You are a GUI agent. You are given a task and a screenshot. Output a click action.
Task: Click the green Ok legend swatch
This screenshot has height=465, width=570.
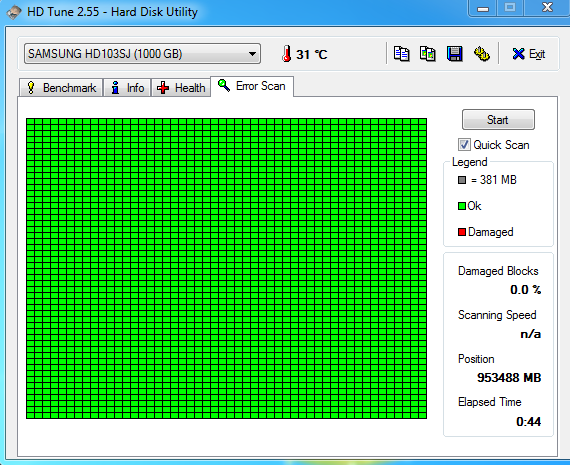point(462,206)
